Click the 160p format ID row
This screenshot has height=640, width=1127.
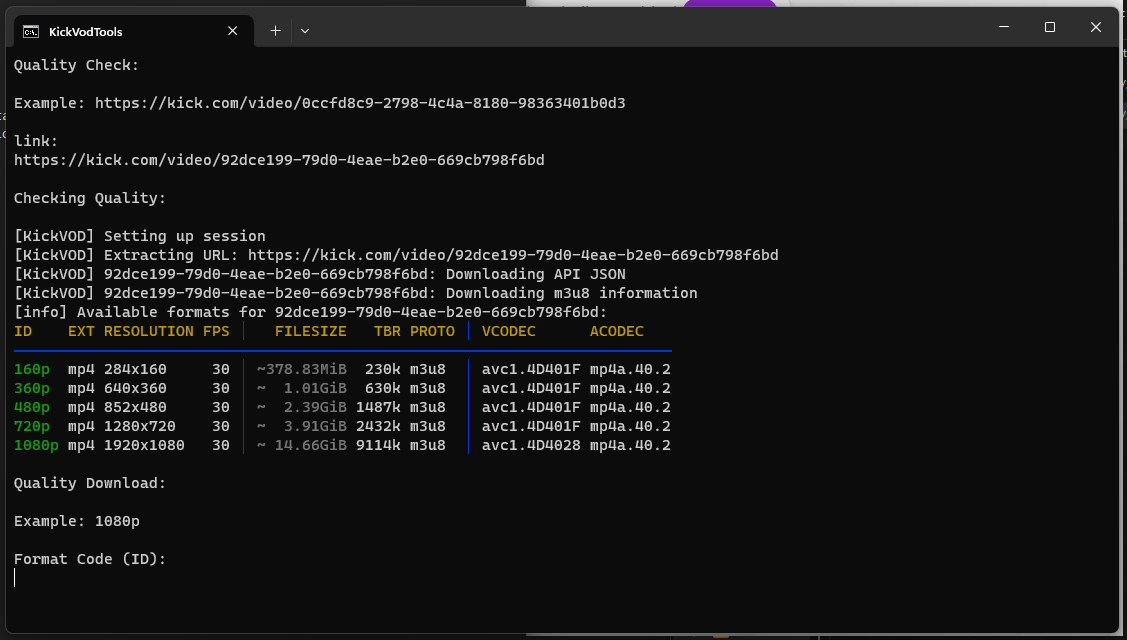(32, 369)
